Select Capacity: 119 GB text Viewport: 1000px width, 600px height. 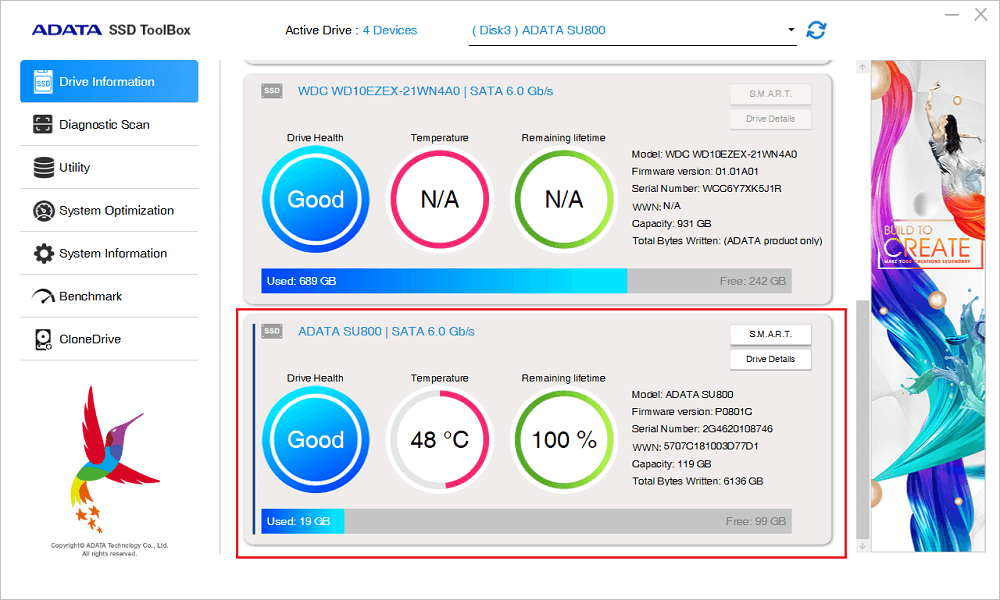coord(672,464)
